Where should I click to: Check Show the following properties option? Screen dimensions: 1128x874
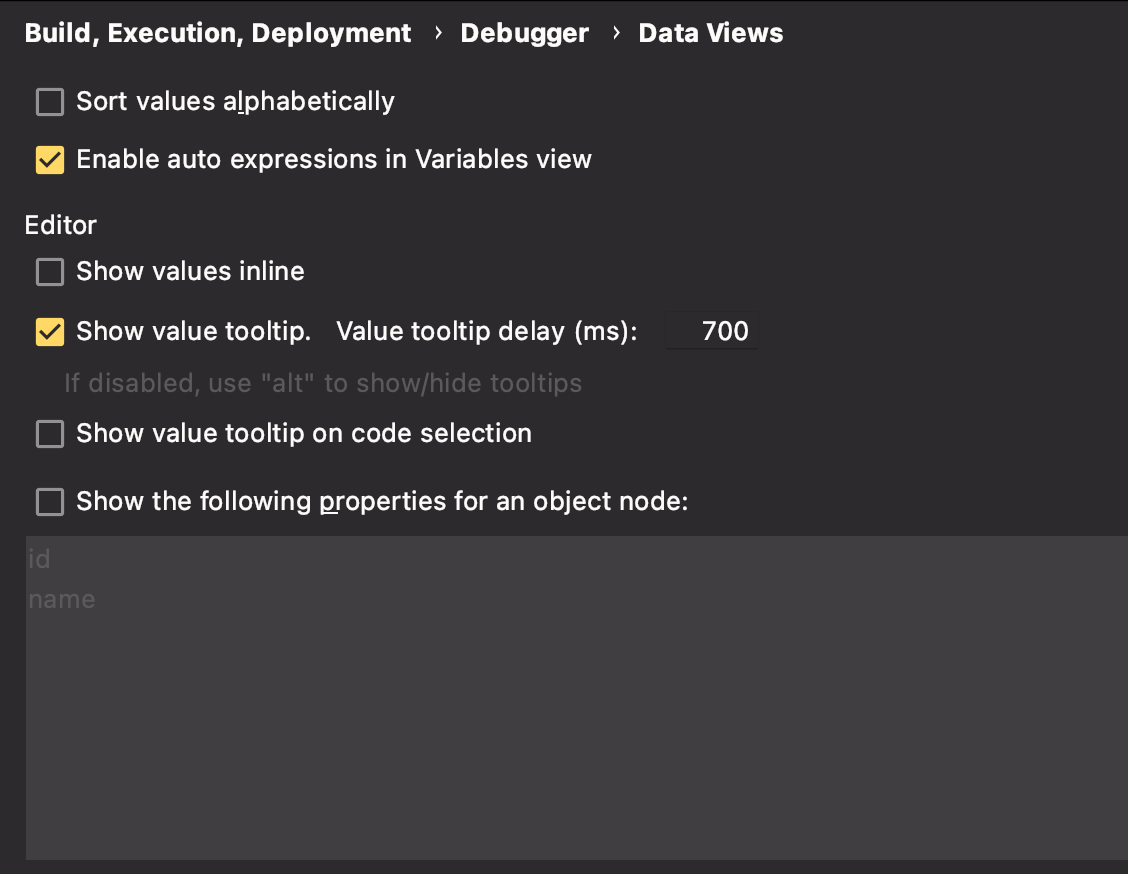click(50, 501)
